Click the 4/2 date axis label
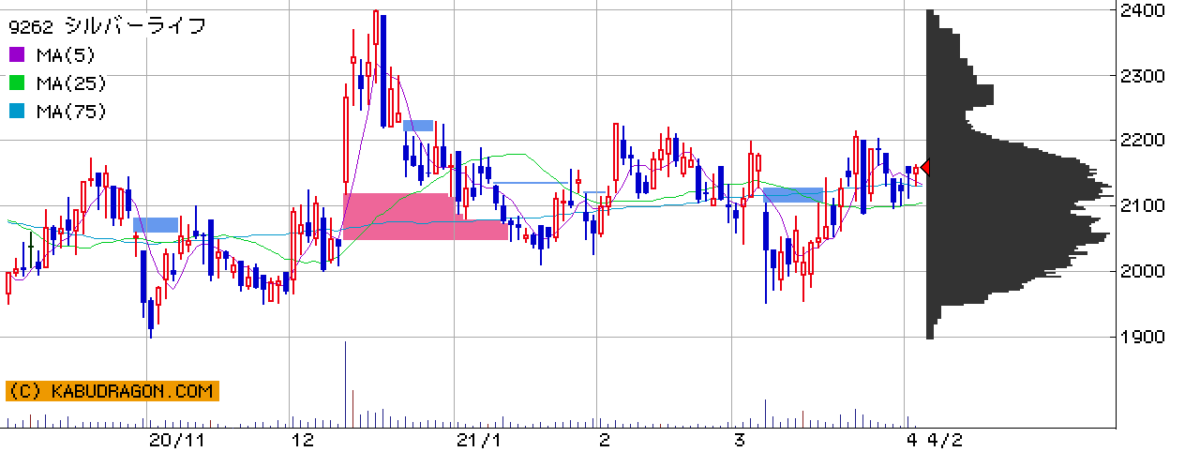Screen dimensions: 1200x452 944,440
